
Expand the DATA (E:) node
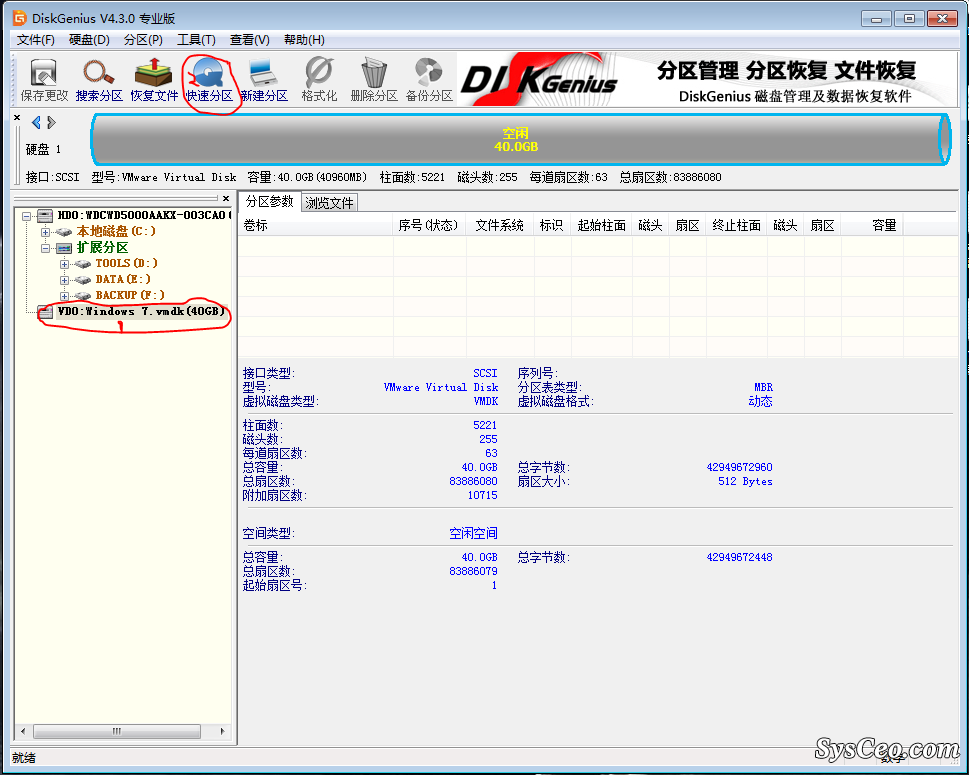point(64,281)
